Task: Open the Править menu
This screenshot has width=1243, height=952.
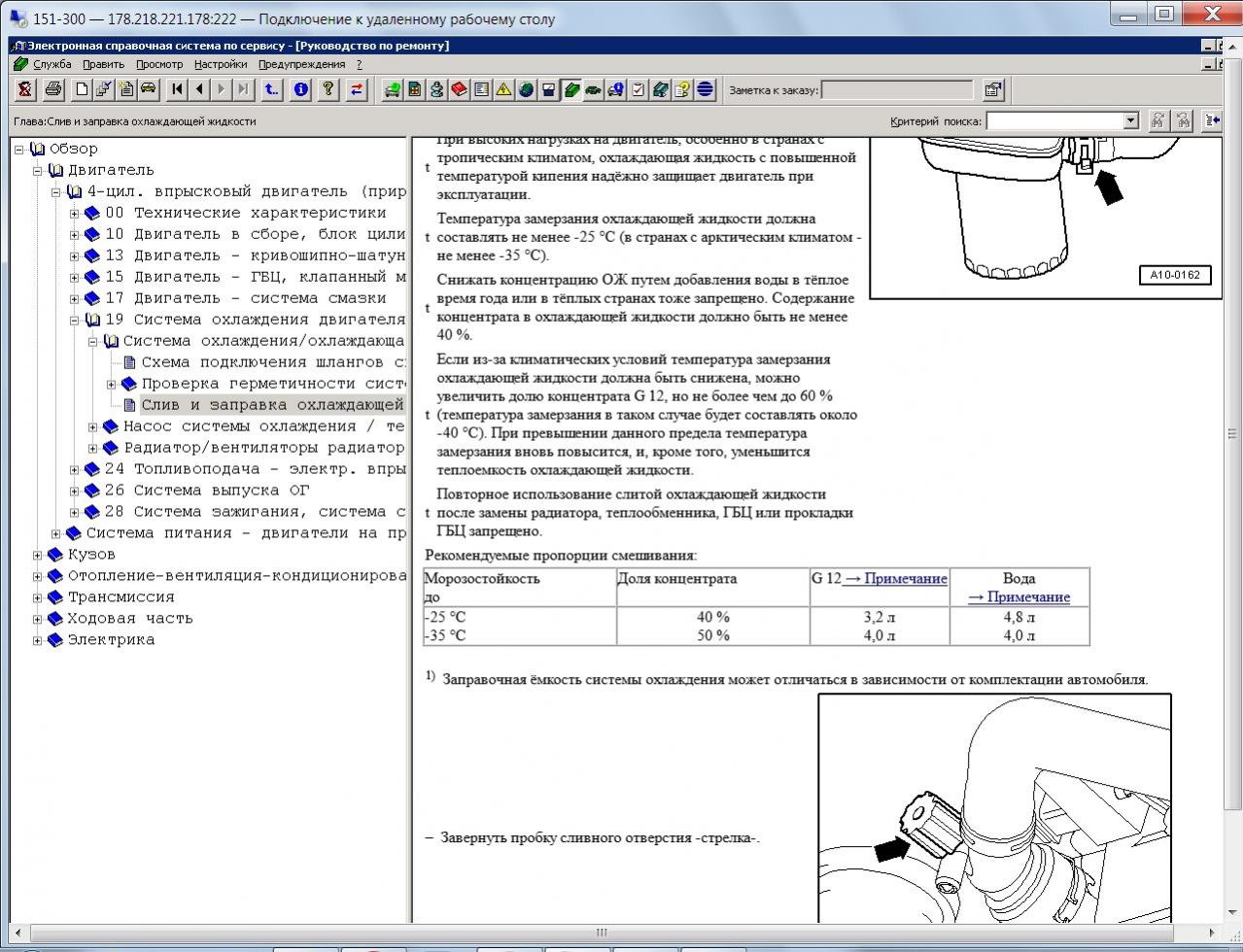Action: pyautogui.click(x=103, y=64)
